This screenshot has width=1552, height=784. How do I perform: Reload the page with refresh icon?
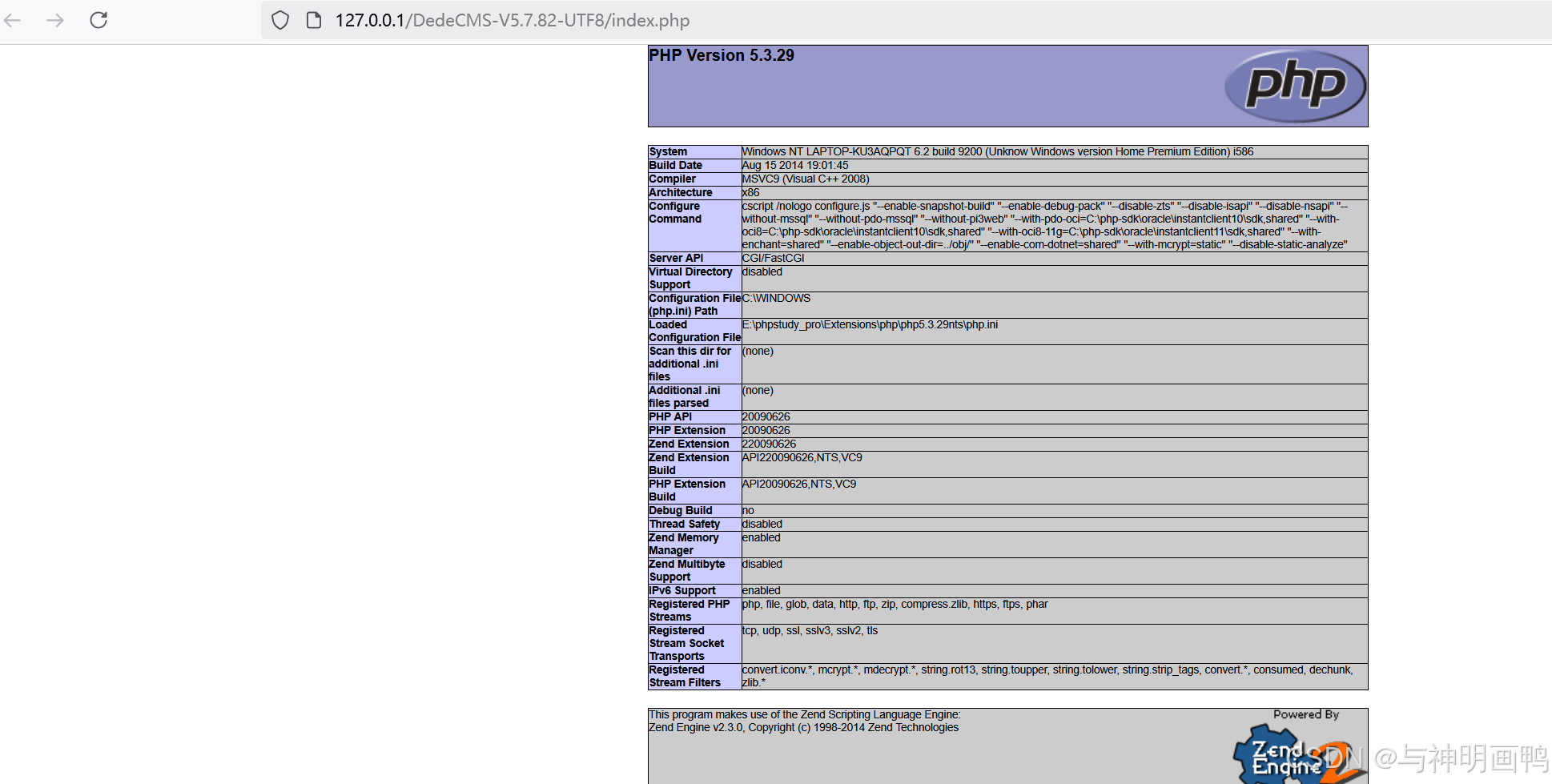pyautogui.click(x=99, y=20)
